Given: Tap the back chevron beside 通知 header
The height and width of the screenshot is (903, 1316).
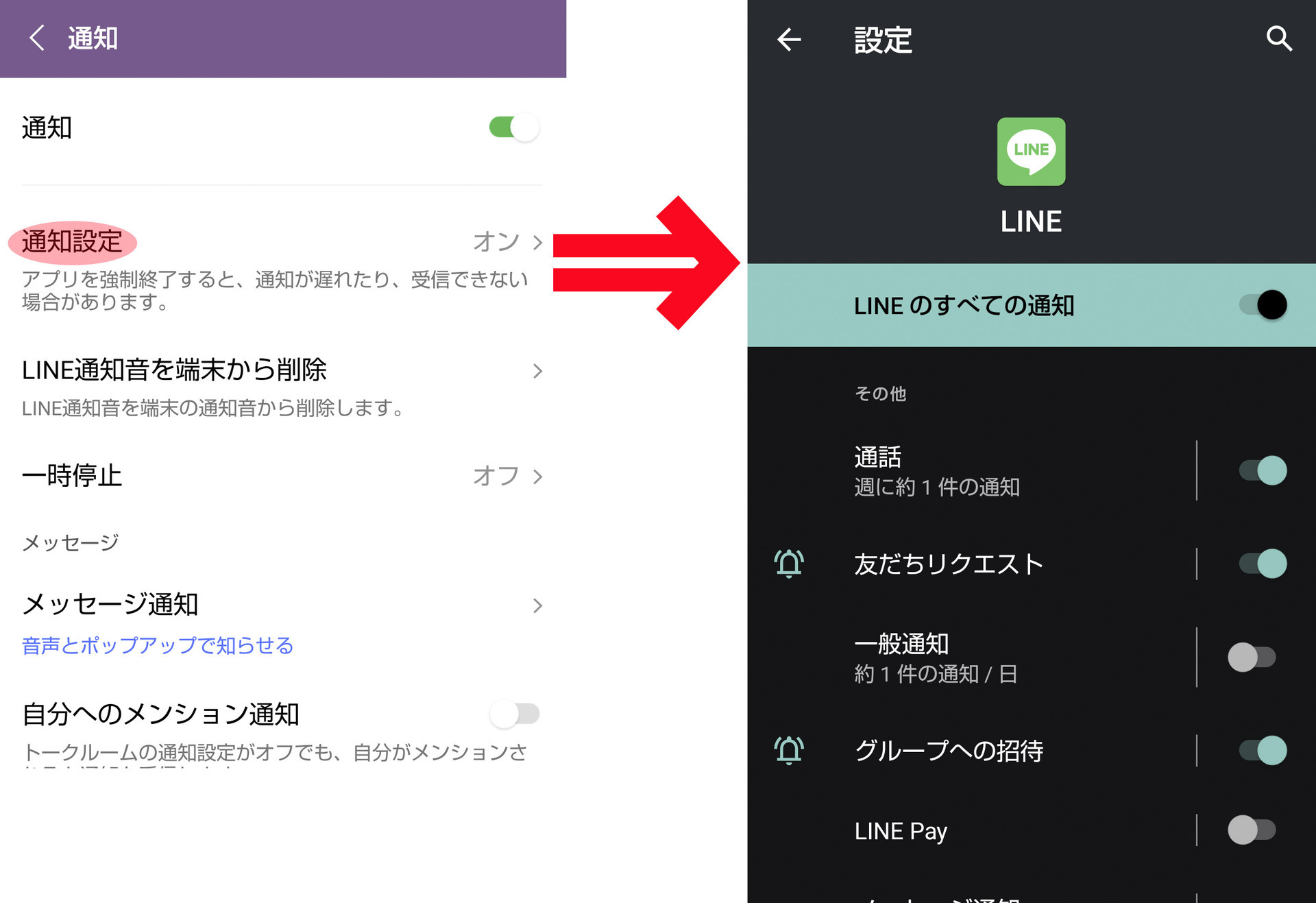Looking at the screenshot, I should [37, 38].
